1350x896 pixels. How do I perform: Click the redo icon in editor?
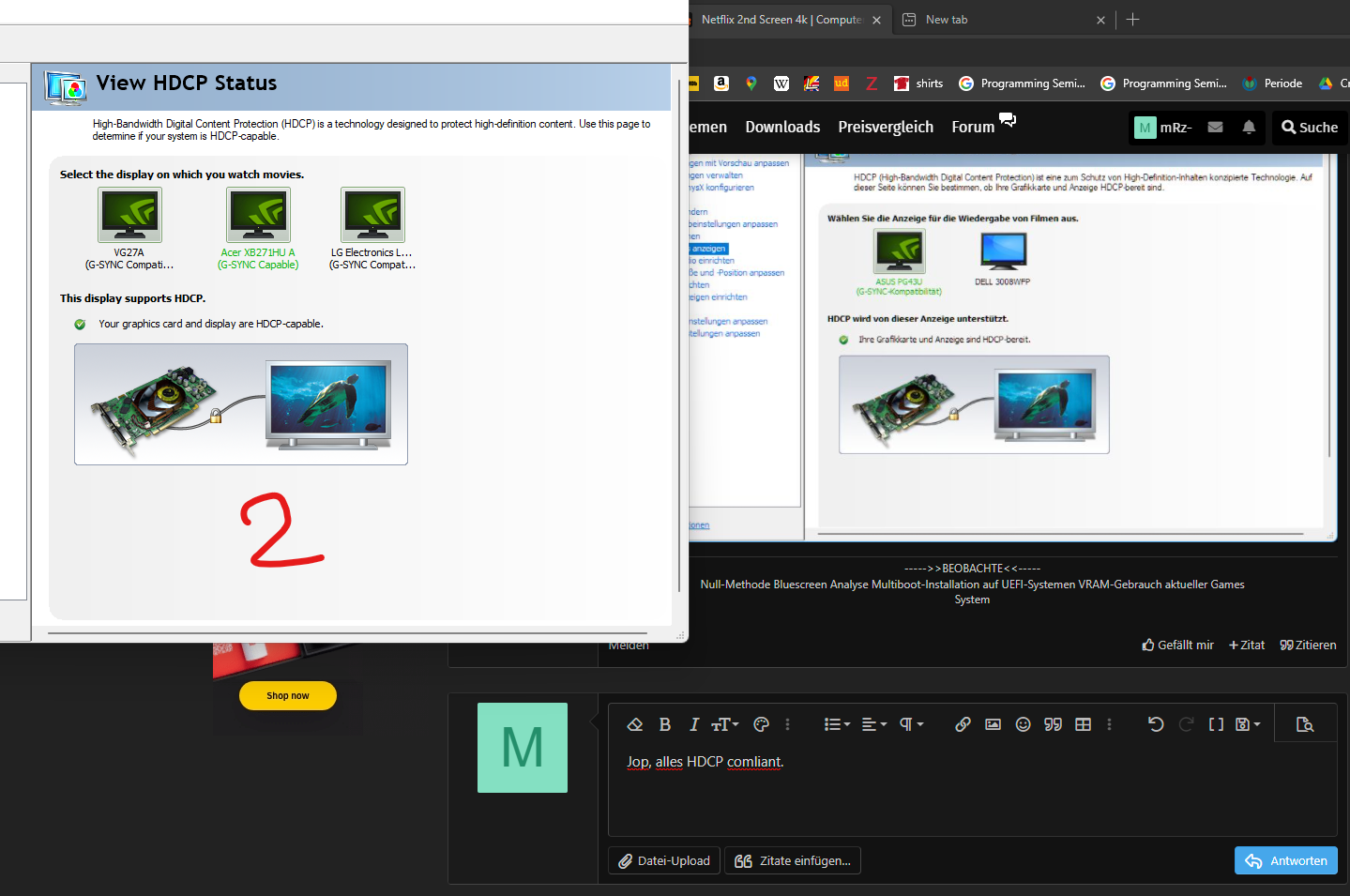click(x=1186, y=724)
